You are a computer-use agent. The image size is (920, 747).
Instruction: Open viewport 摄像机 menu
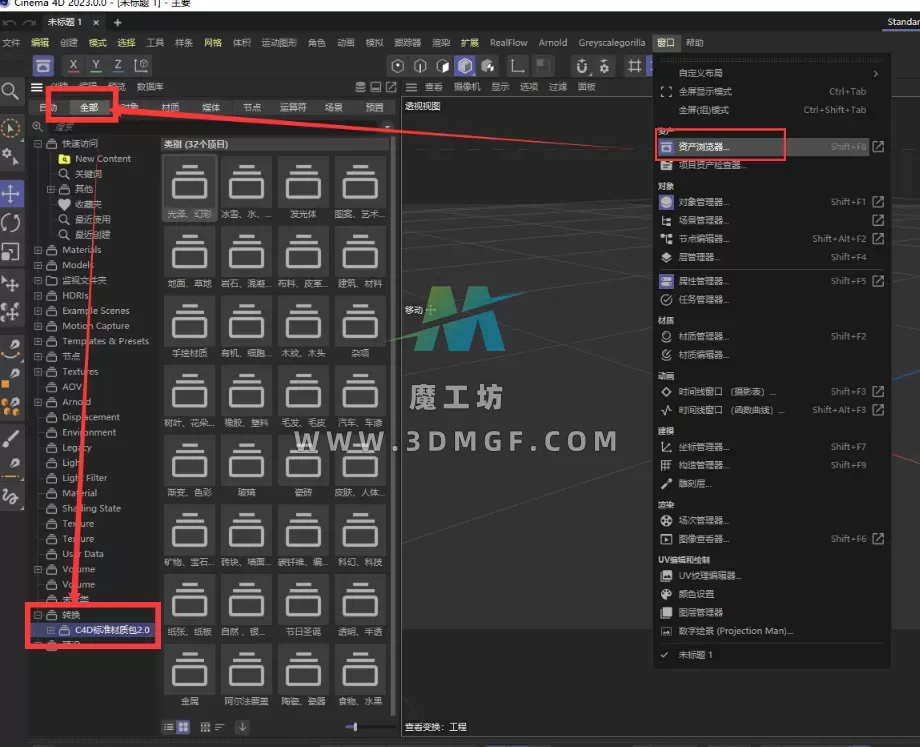(467, 87)
